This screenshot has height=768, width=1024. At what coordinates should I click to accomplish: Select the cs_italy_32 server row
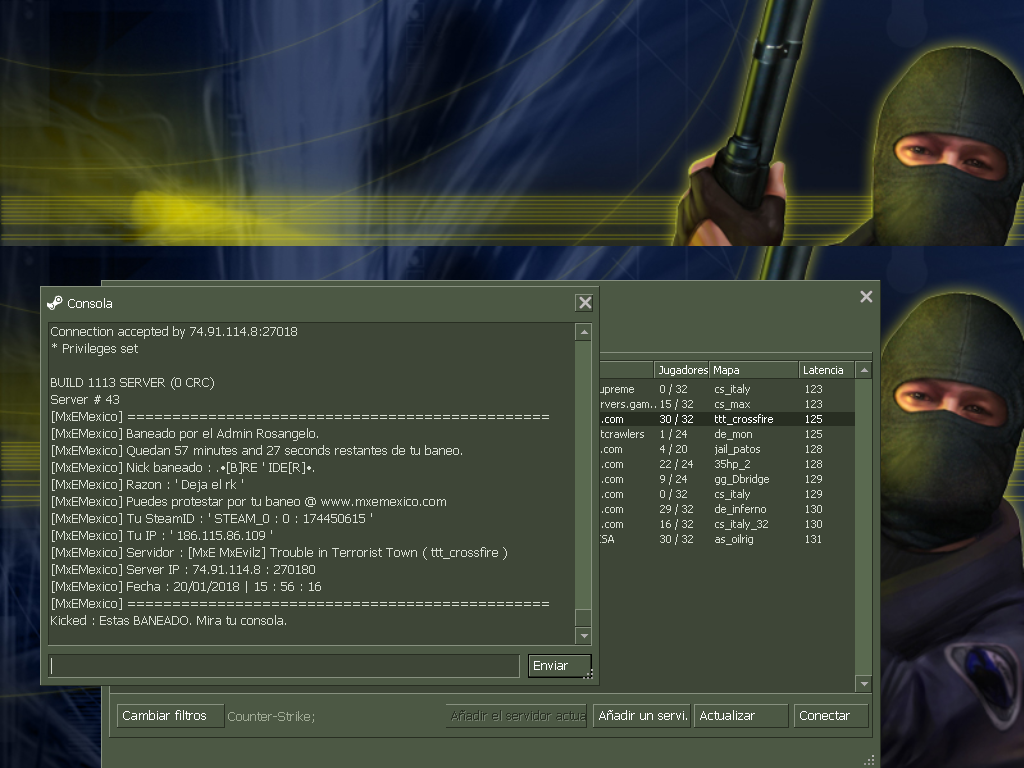click(727, 524)
